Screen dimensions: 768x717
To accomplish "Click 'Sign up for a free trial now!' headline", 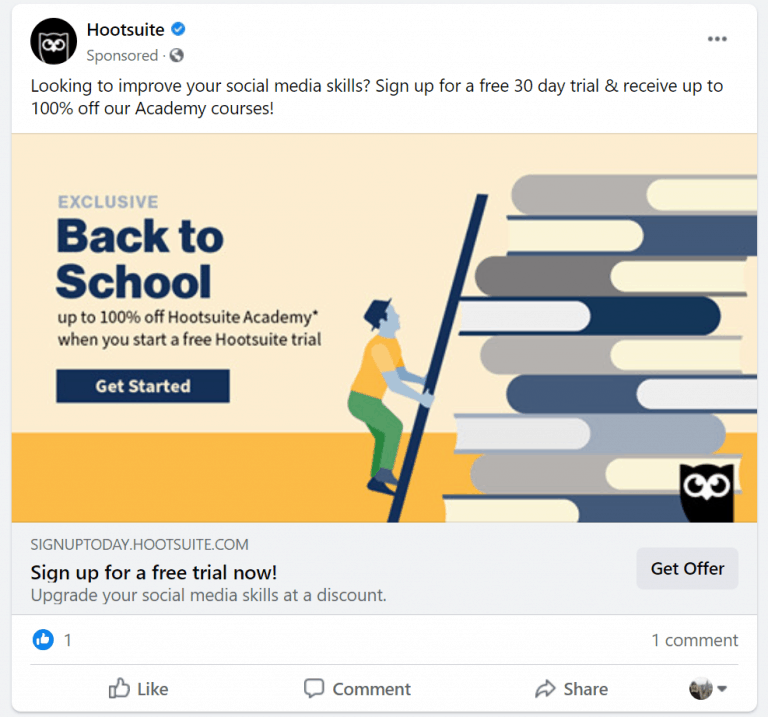I will [x=154, y=573].
